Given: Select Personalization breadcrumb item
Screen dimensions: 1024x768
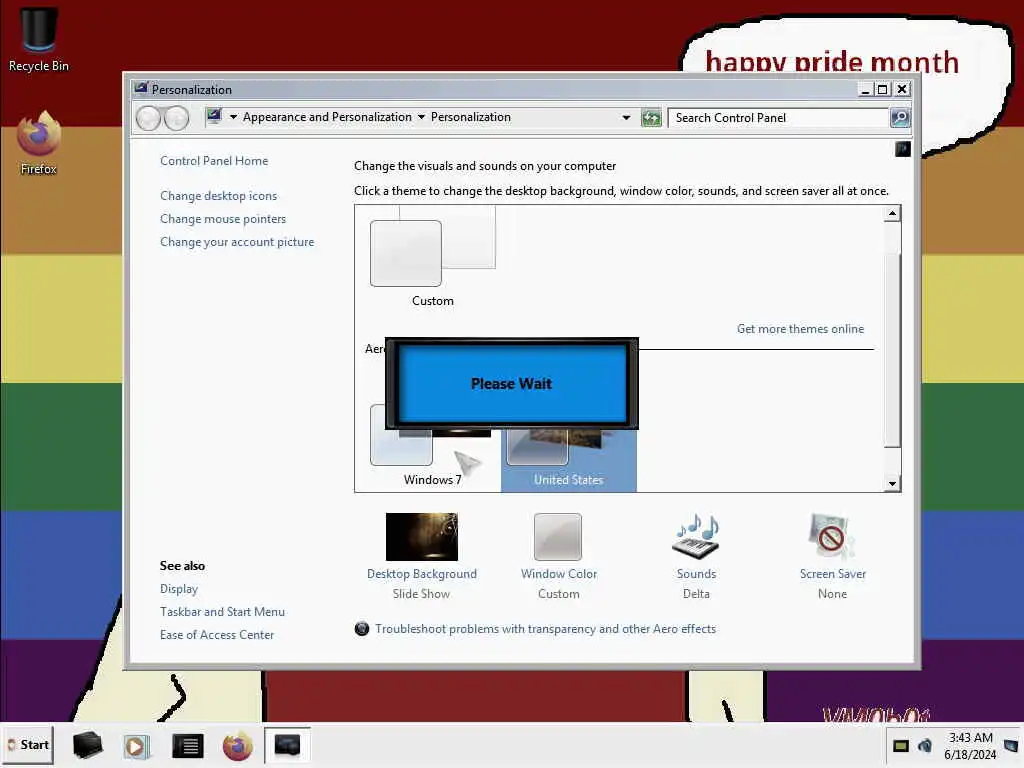Looking at the screenshot, I should [x=471, y=117].
